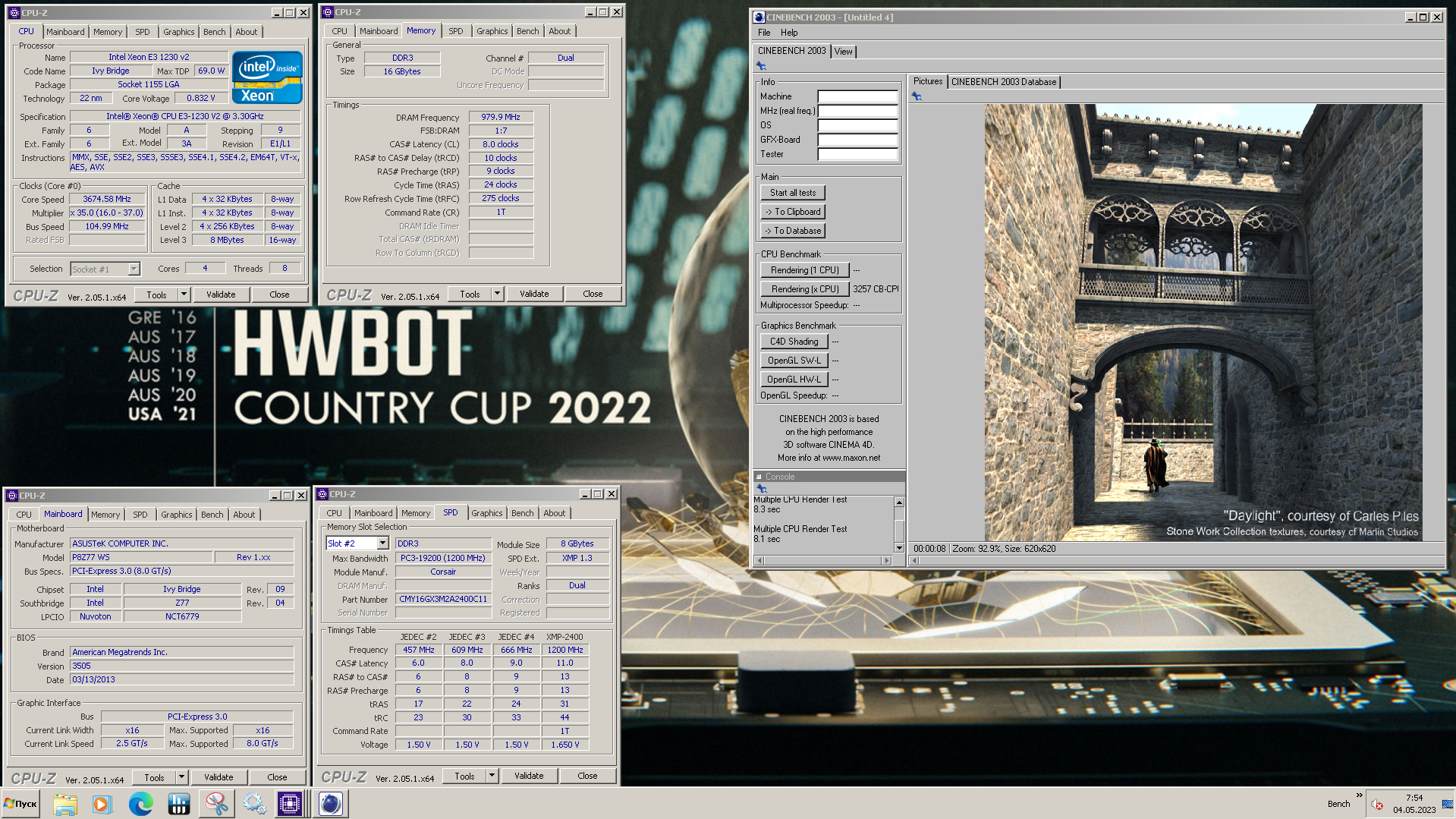Run the Rendering (x CPU) benchmark
This screenshot has width=1456, height=819.
(x=804, y=289)
